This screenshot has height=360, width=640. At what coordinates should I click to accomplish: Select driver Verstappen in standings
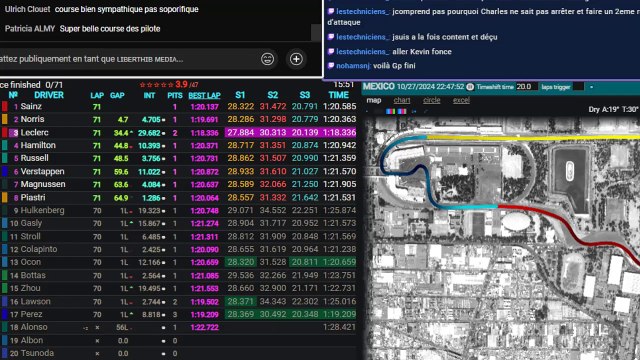click(42, 171)
